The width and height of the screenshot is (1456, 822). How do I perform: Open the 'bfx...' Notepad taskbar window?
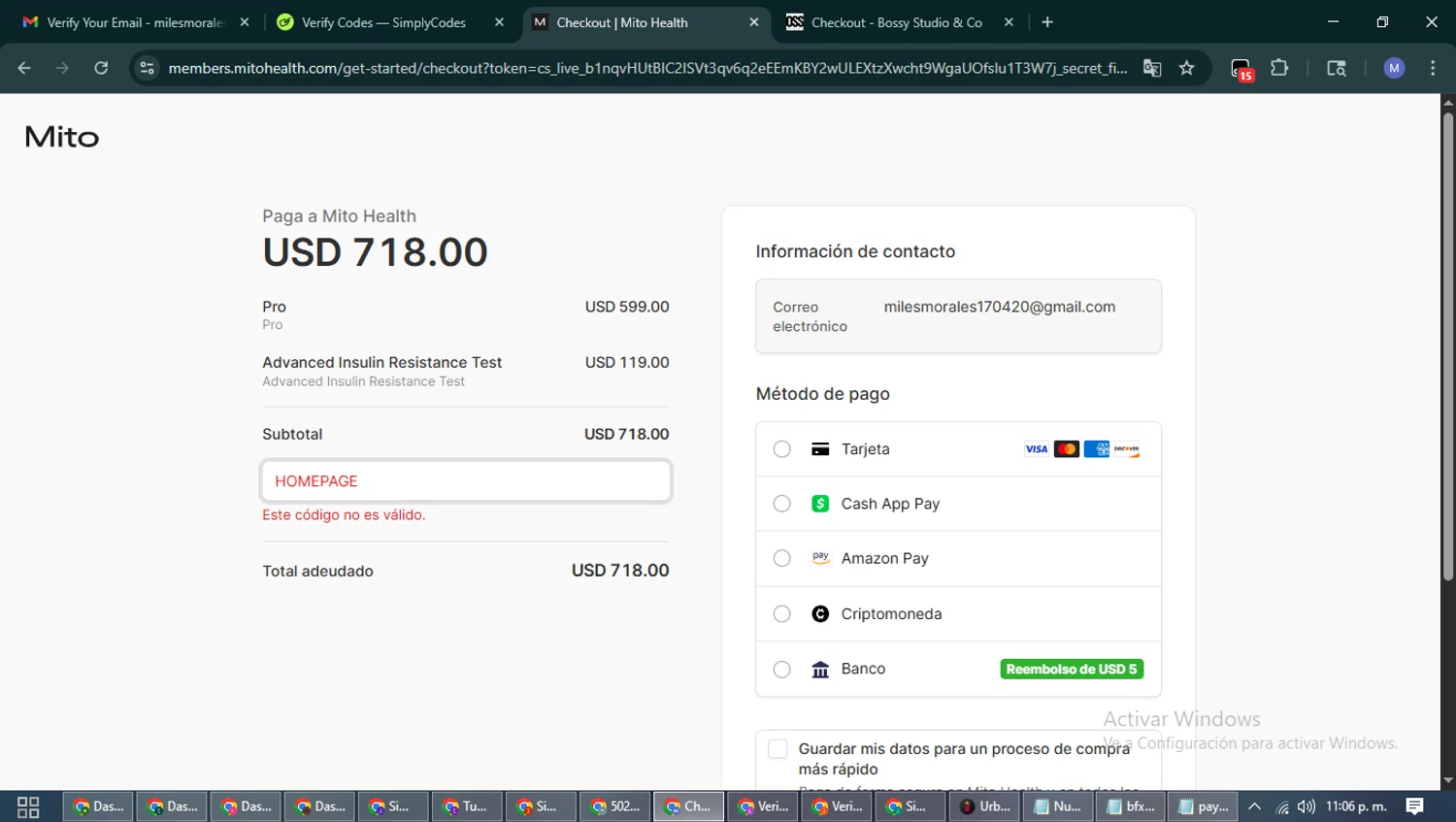click(1131, 806)
